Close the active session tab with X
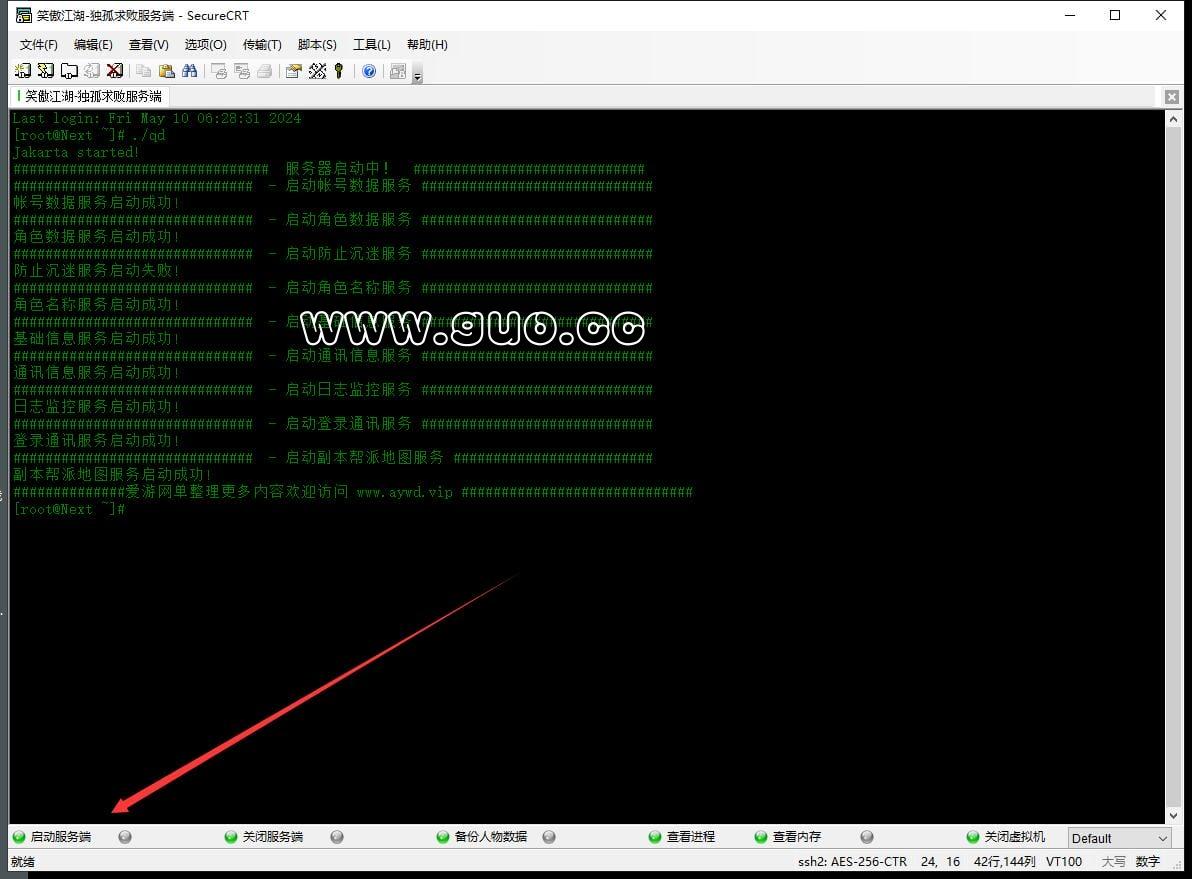Viewport: 1192px width, 879px height. click(x=1172, y=97)
